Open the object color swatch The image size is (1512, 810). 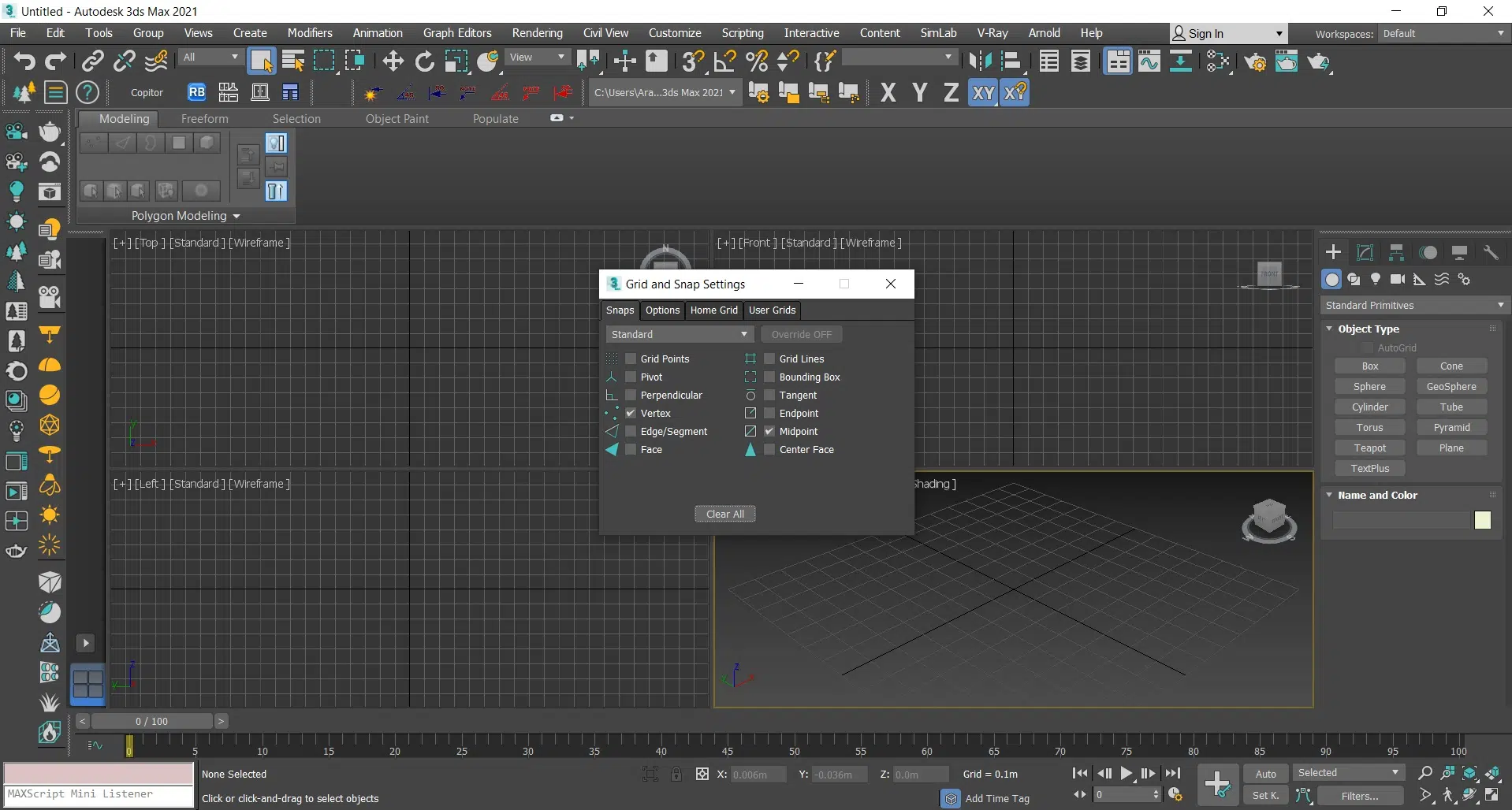click(x=1482, y=520)
